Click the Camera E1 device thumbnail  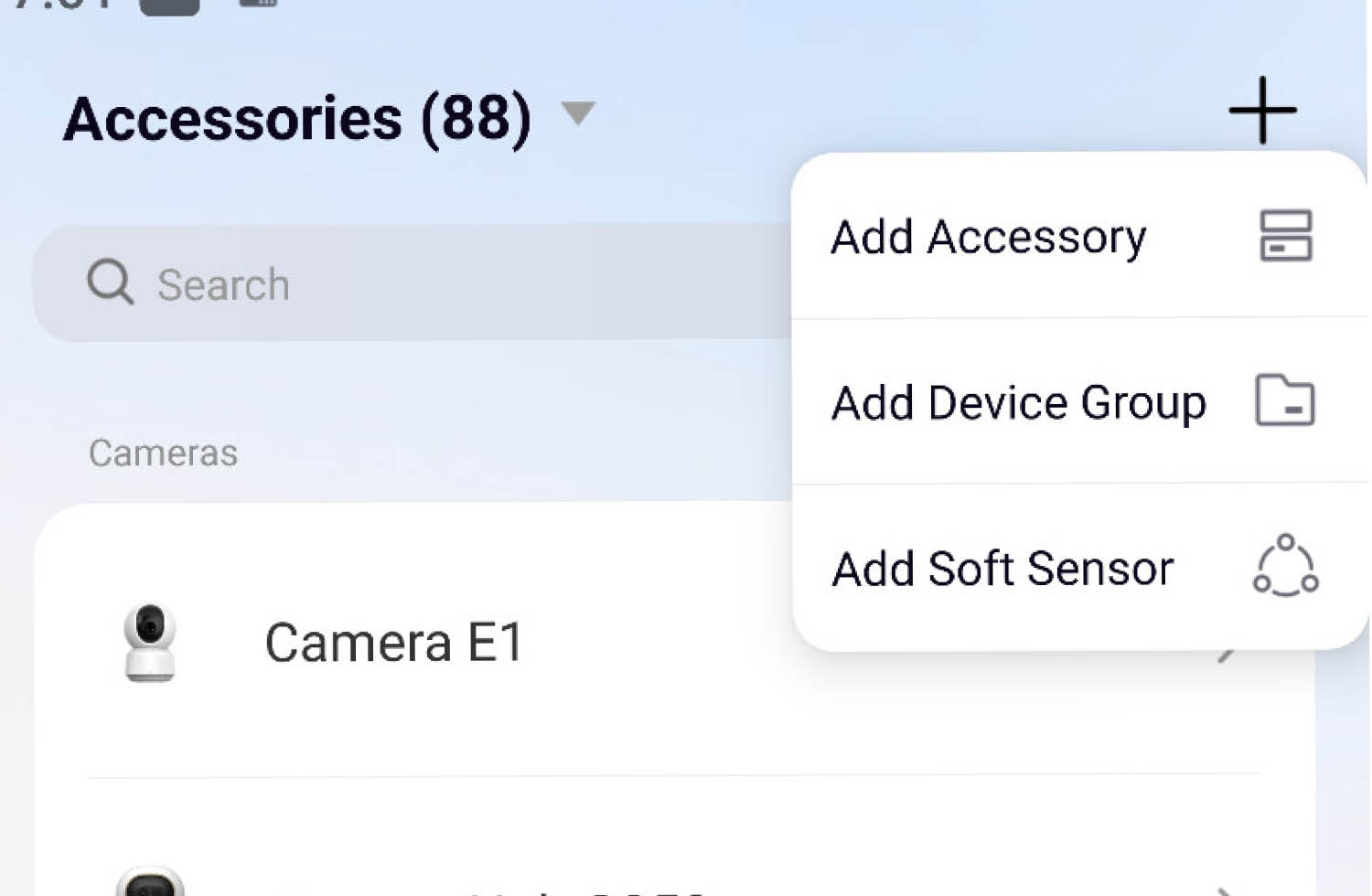pyautogui.click(x=150, y=642)
